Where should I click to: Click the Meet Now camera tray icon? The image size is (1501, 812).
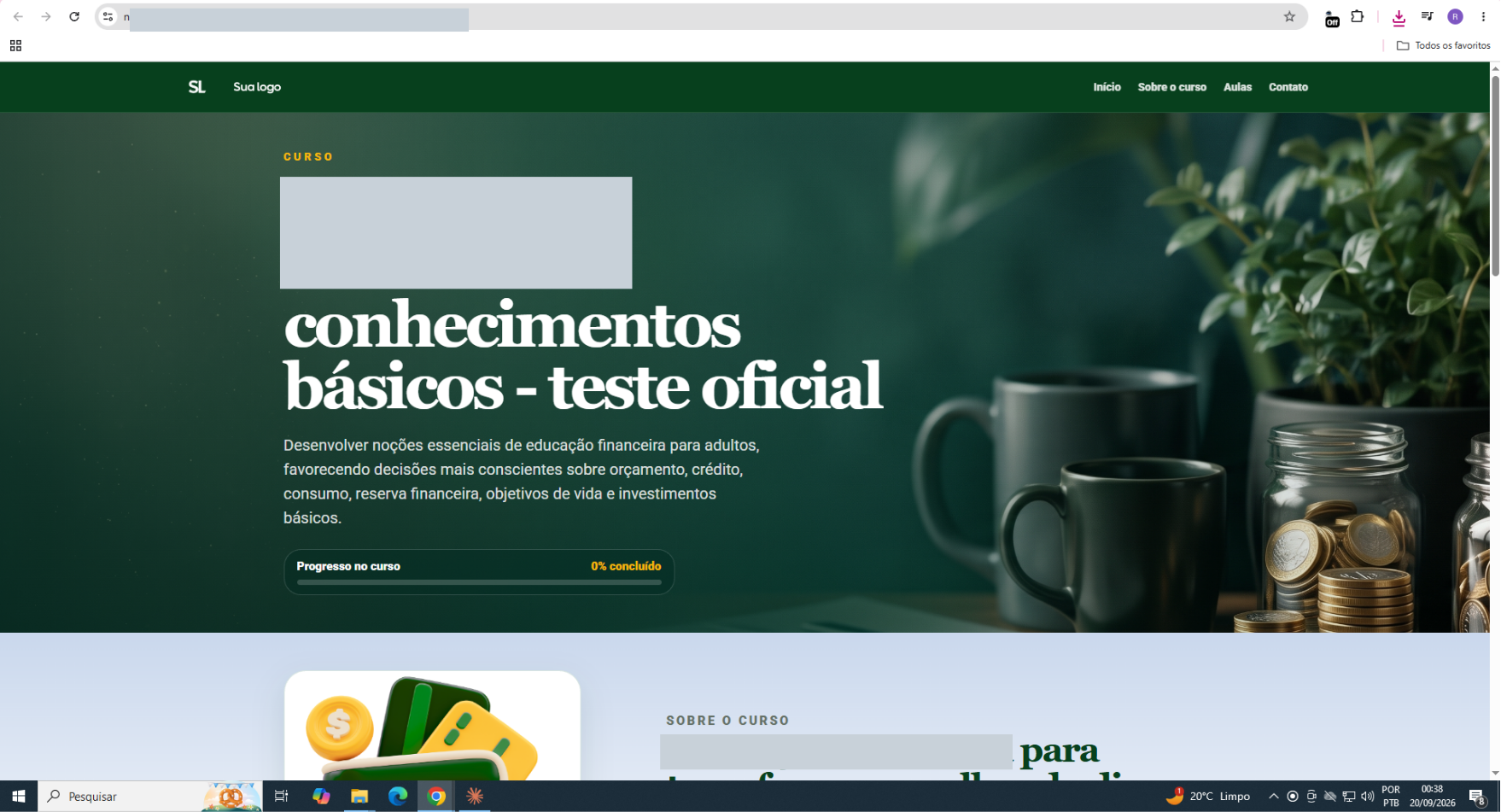pos(1311,797)
